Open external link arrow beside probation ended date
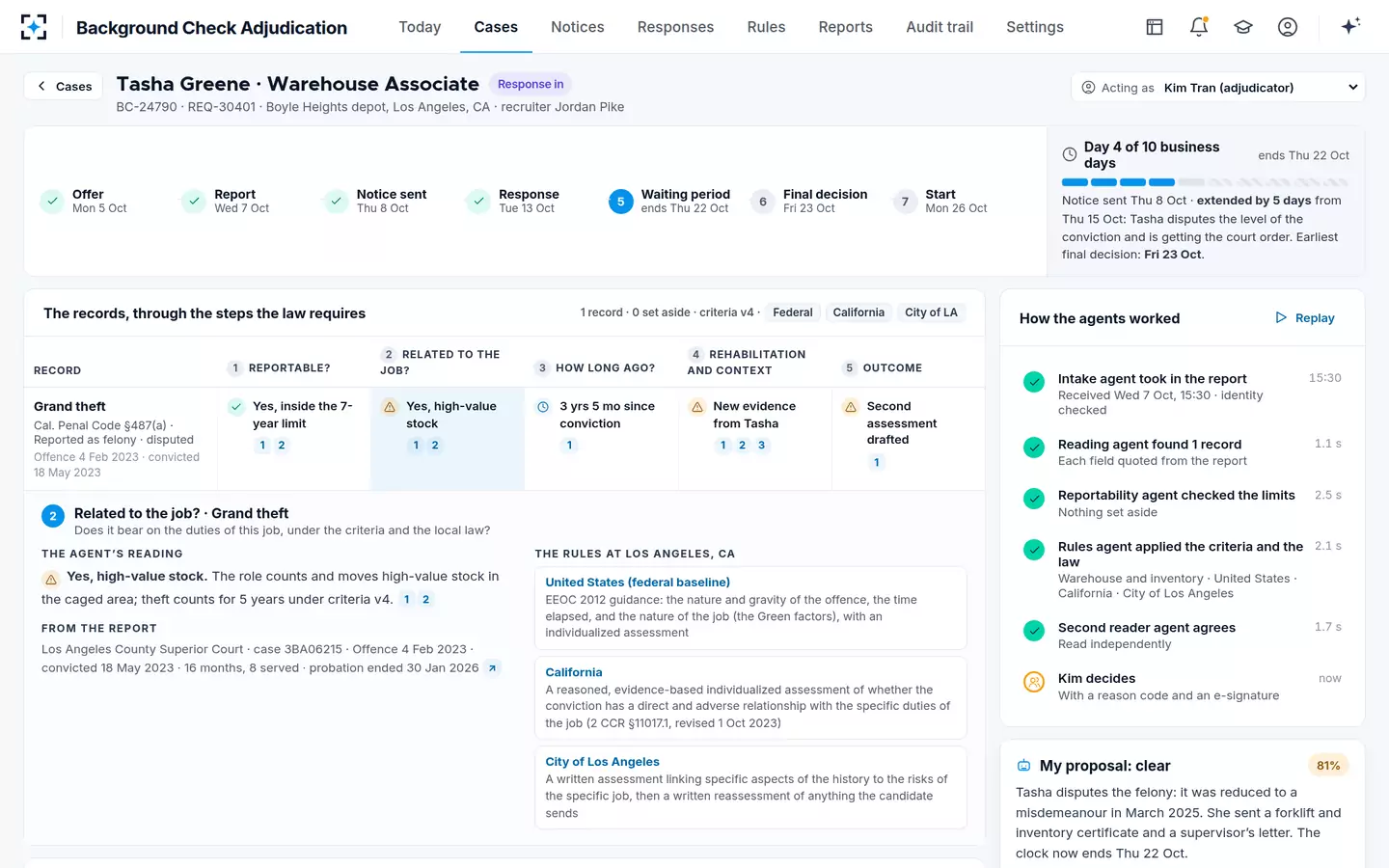Viewport: 1389px width, 868px height. [x=492, y=667]
